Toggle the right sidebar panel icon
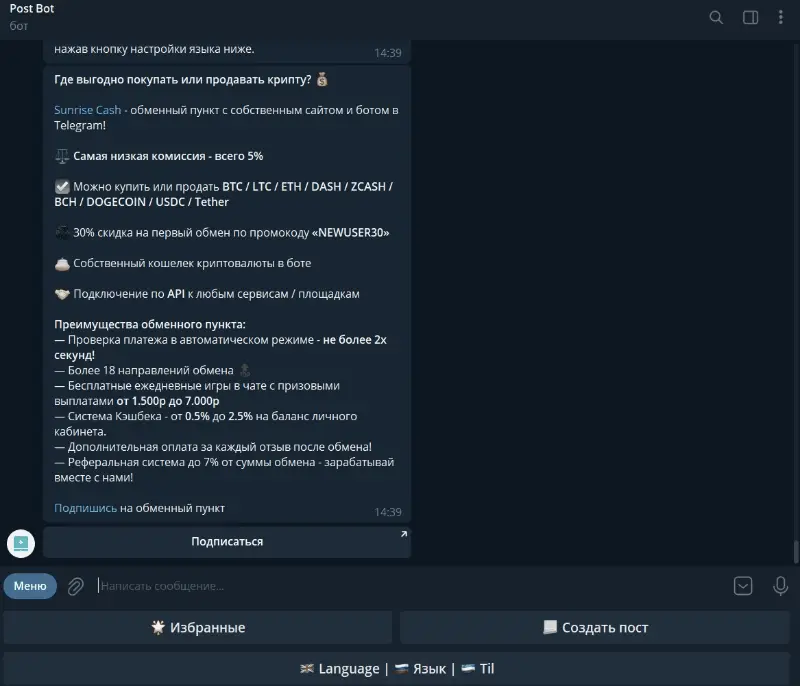This screenshot has height=686, width=800. [x=750, y=18]
